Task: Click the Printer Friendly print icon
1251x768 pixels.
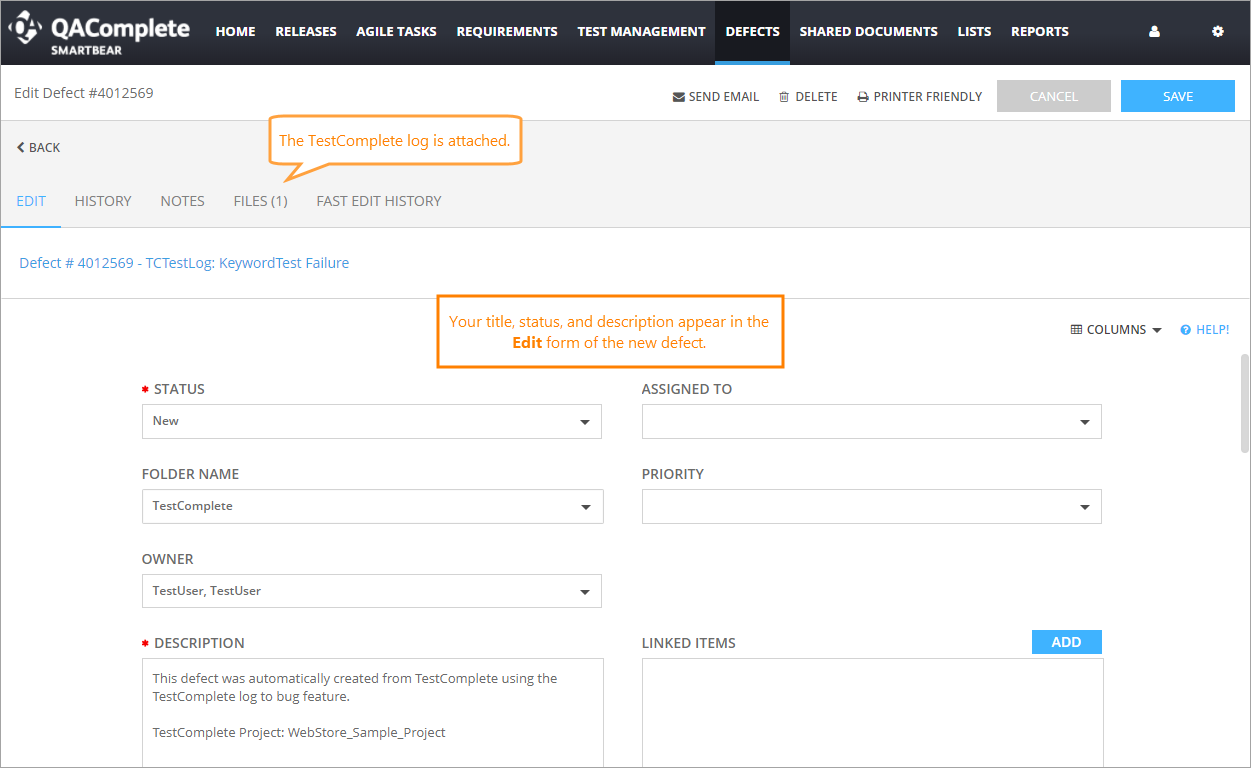Action: [862, 97]
